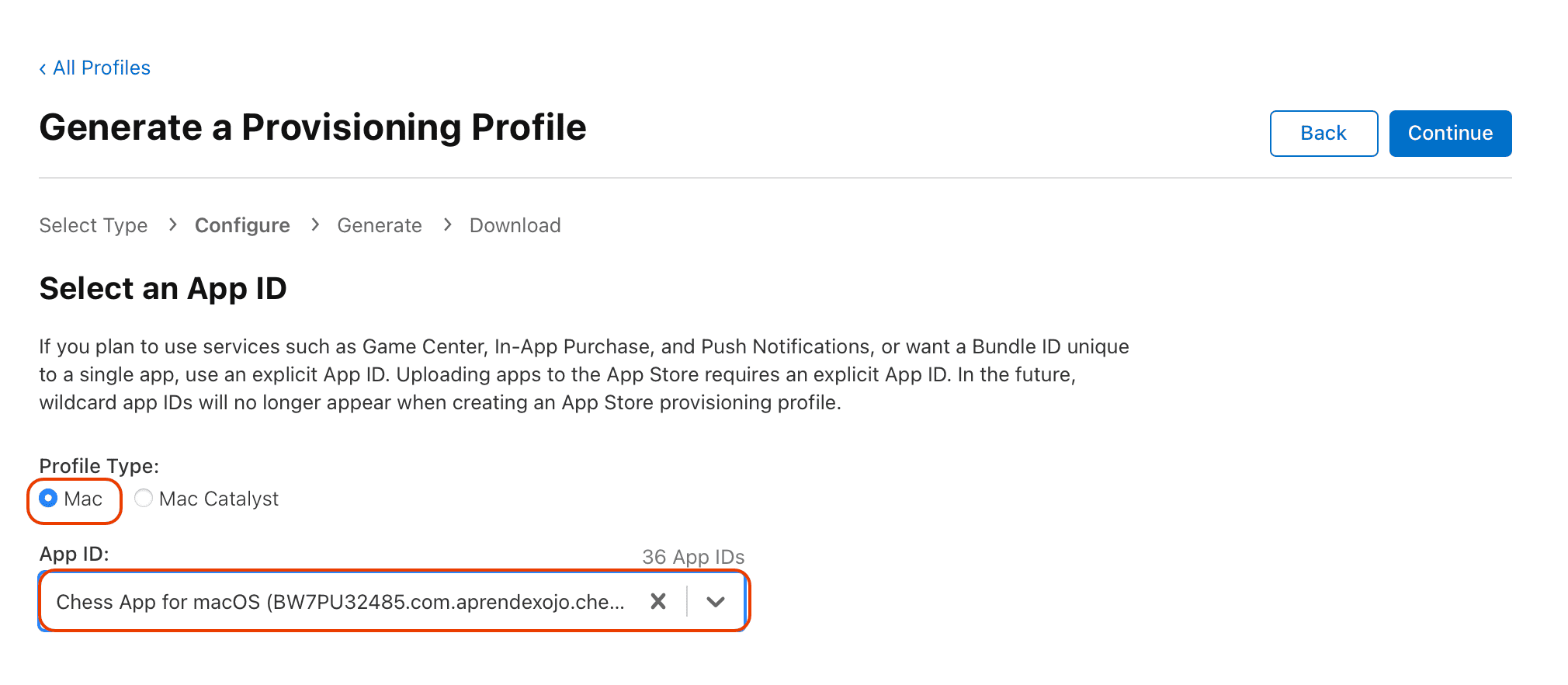Jump to the Generate step
The height and width of the screenshot is (685, 1568).
[380, 225]
